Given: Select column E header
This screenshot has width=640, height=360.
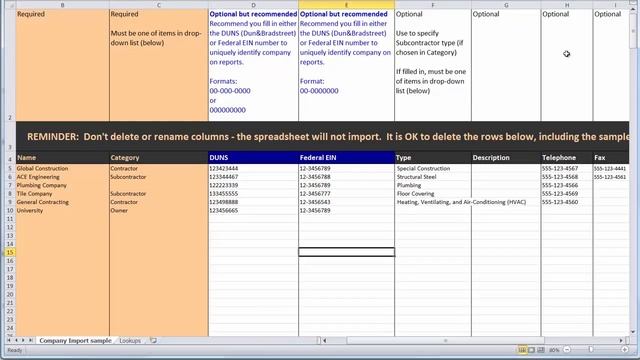Looking at the screenshot, I should coord(347,5).
